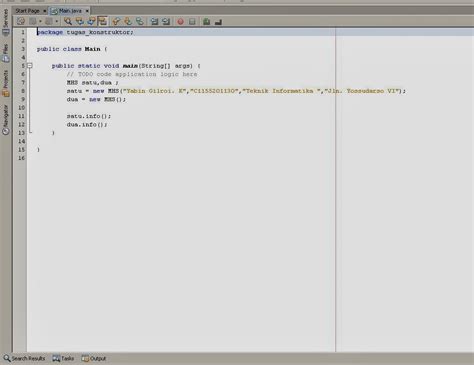Click Shift Line Right icon
474x365 pixels.
point(166,22)
